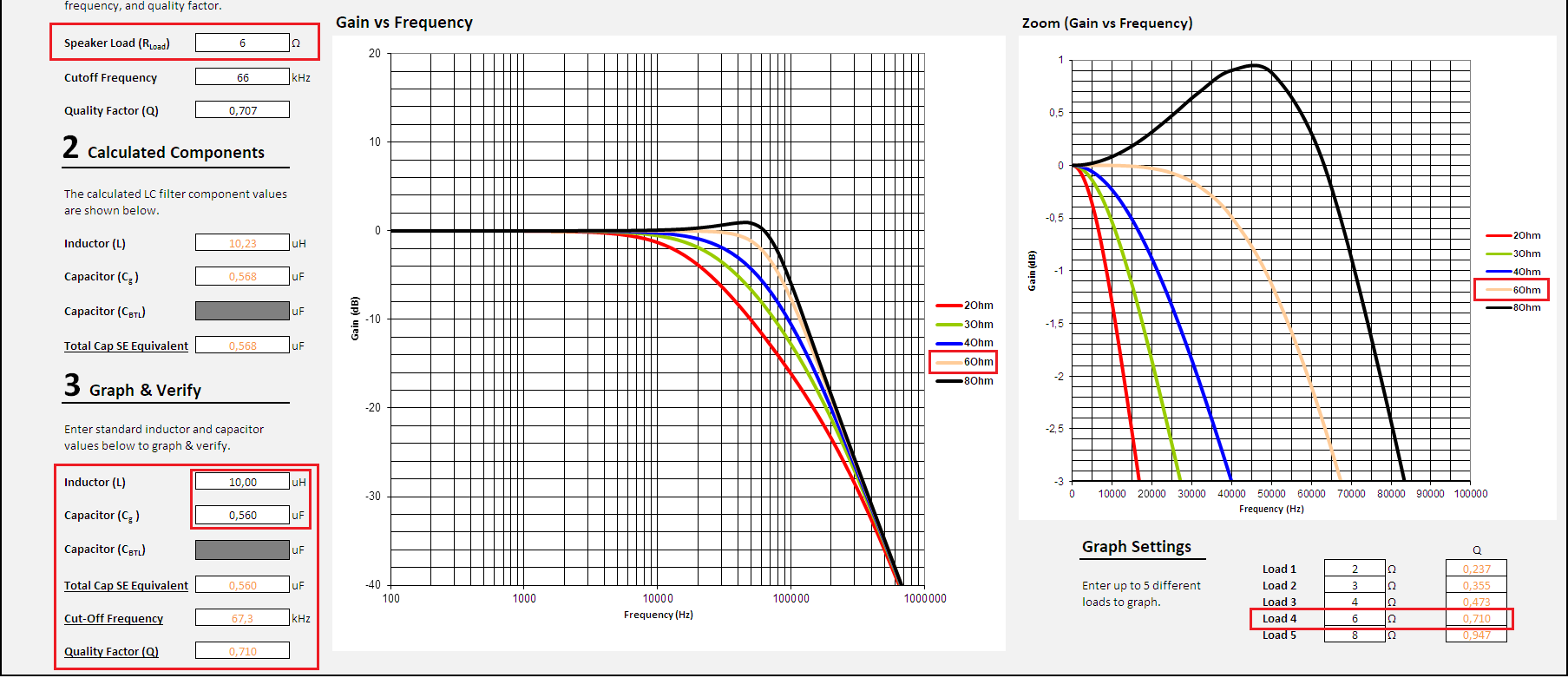
Task: Click the Load 5 value field showing 8
Action: pos(1355,635)
